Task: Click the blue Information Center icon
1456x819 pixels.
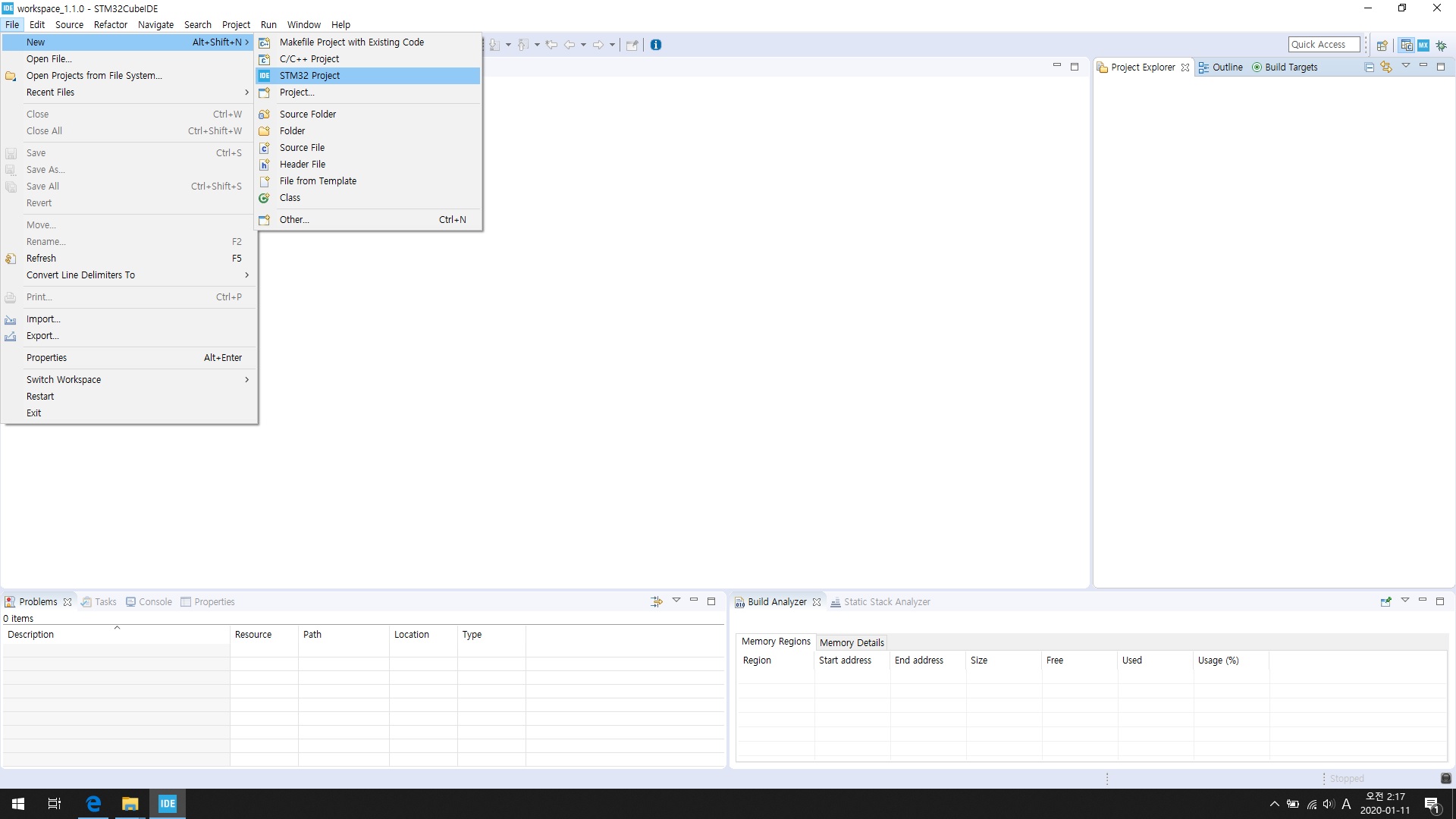Action: coord(656,45)
